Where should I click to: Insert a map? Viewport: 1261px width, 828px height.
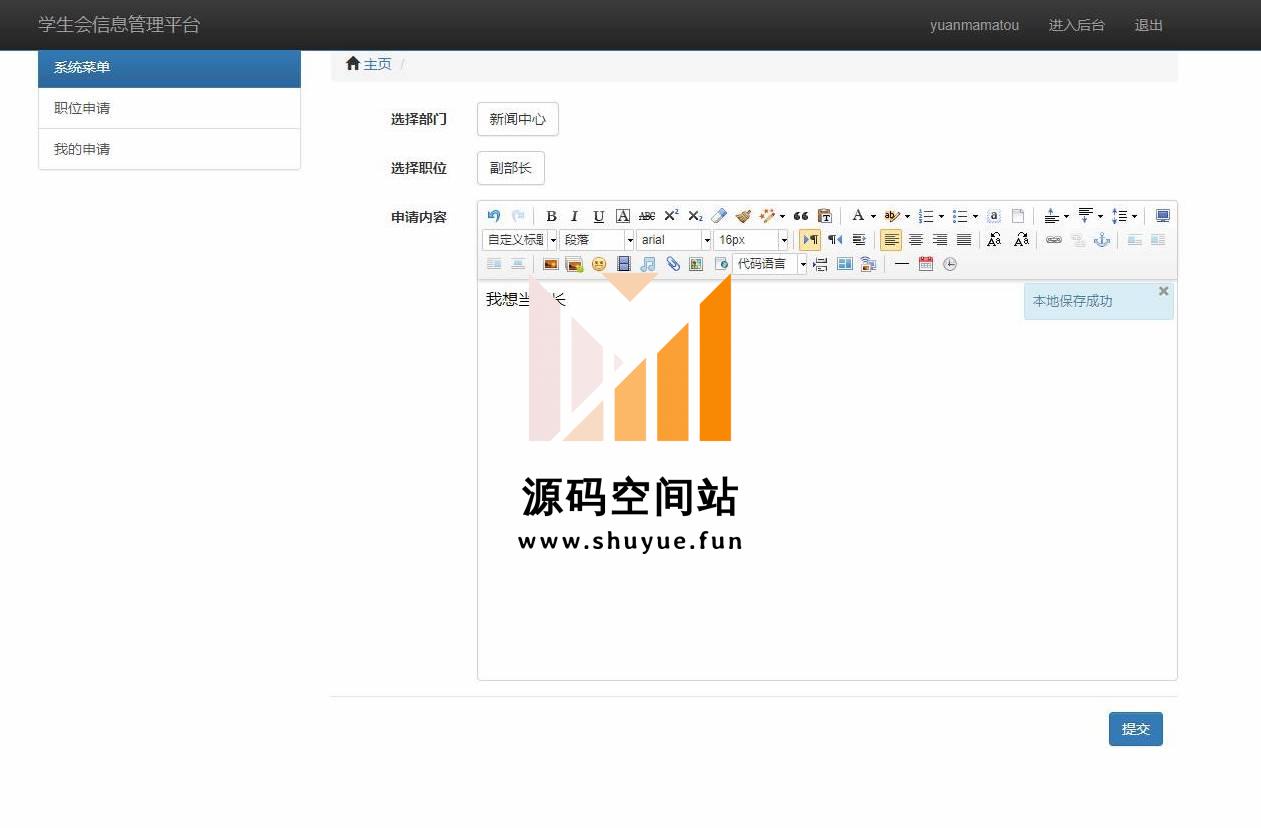(696, 264)
